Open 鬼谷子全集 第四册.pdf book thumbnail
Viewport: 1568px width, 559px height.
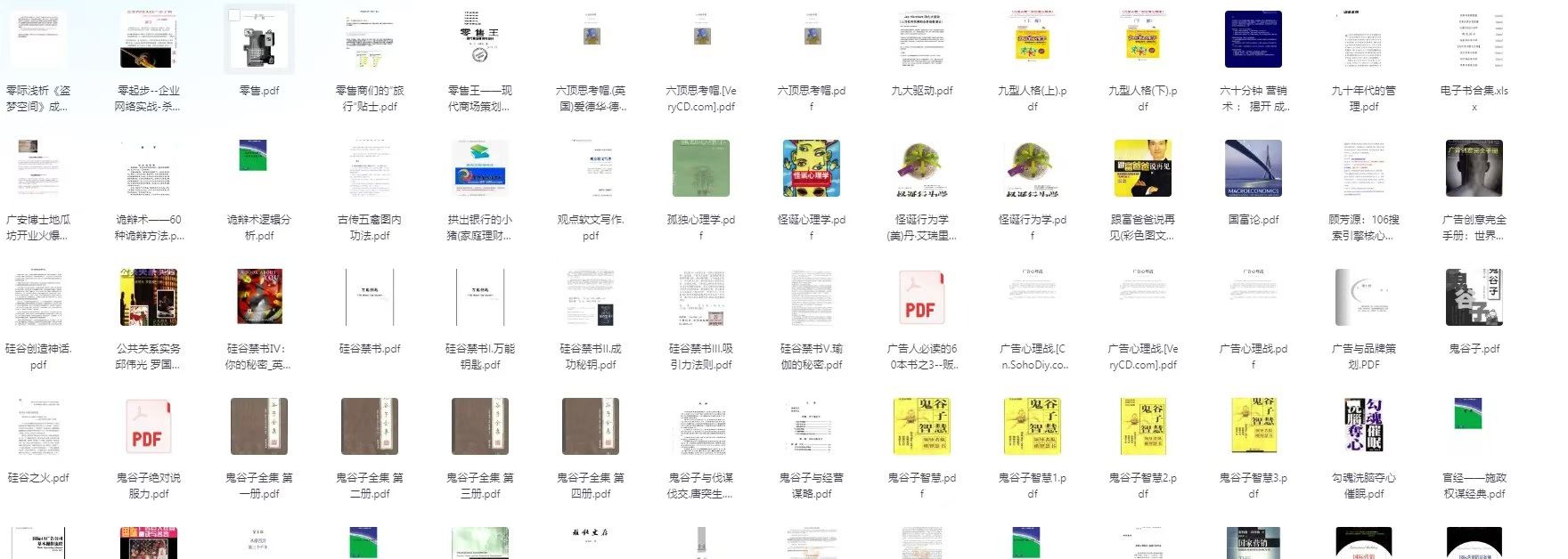(590, 426)
